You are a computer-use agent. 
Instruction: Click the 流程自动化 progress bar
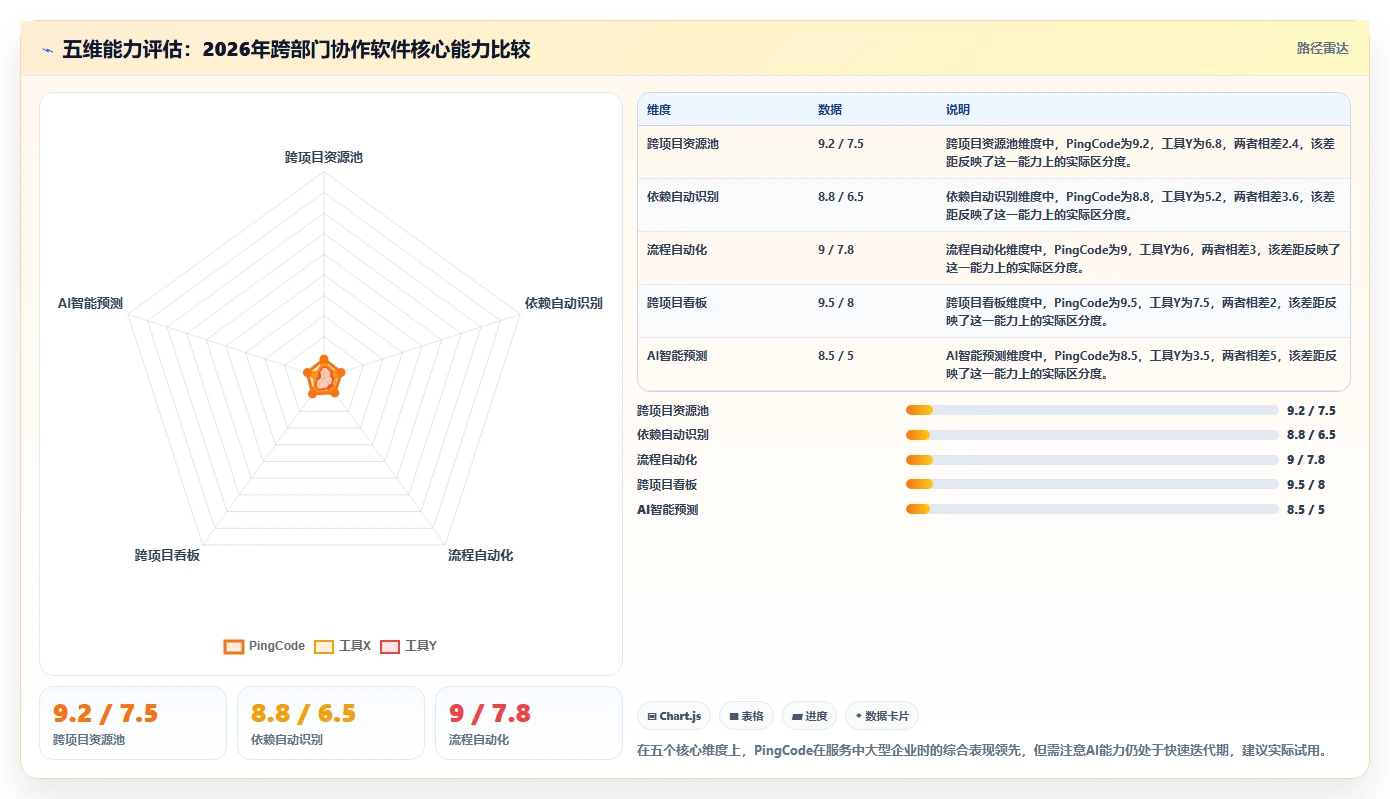coord(1092,460)
